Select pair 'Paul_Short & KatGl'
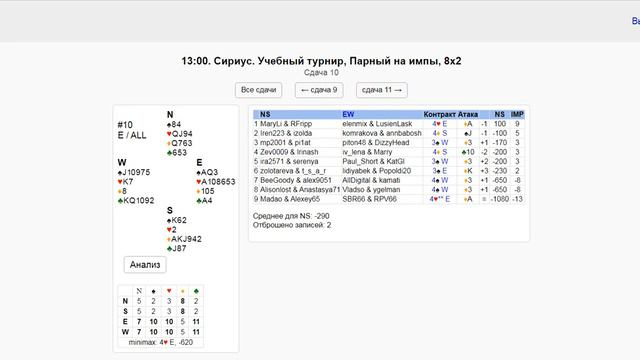 point(373,162)
